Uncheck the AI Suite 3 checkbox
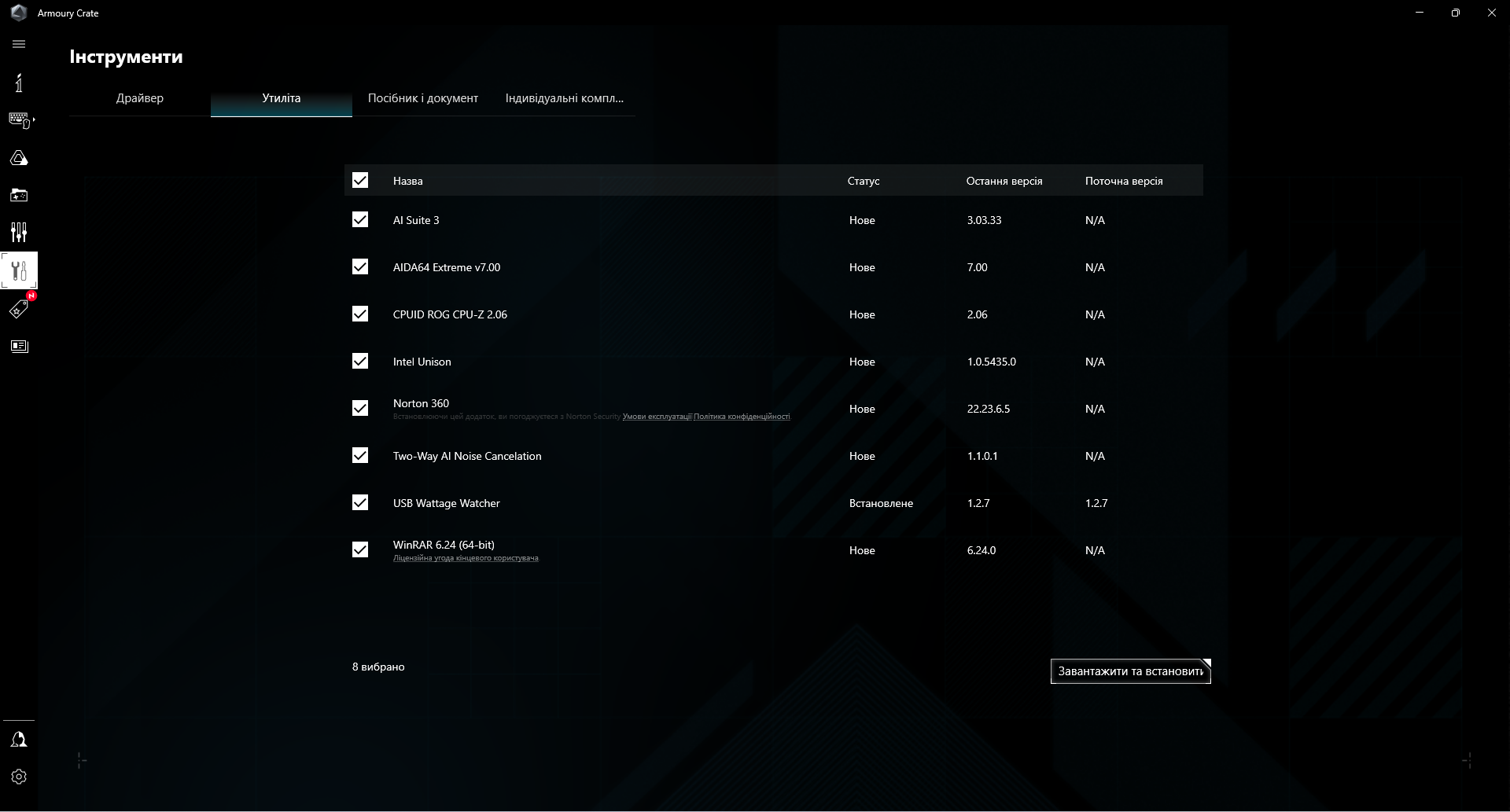1510x812 pixels. click(360, 220)
